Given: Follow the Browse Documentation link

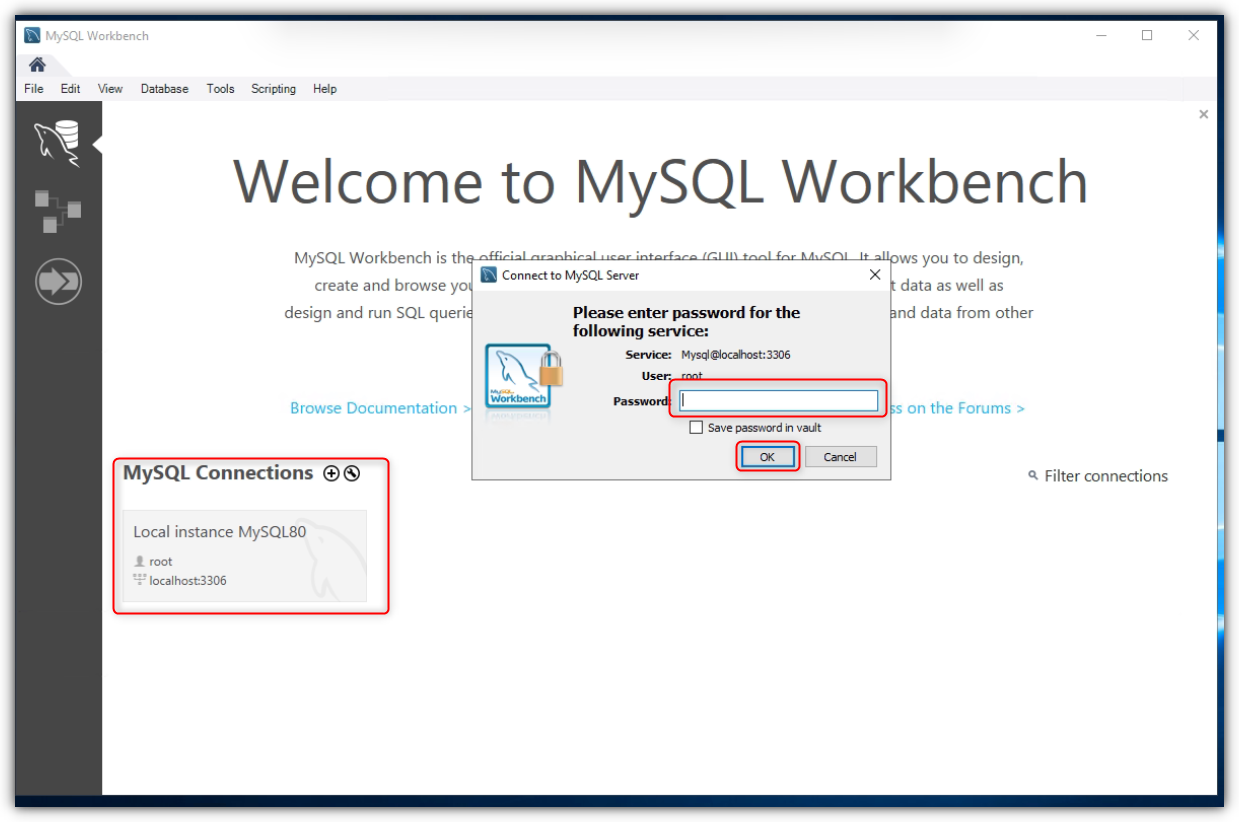Looking at the screenshot, I should (x=380, y=408).
